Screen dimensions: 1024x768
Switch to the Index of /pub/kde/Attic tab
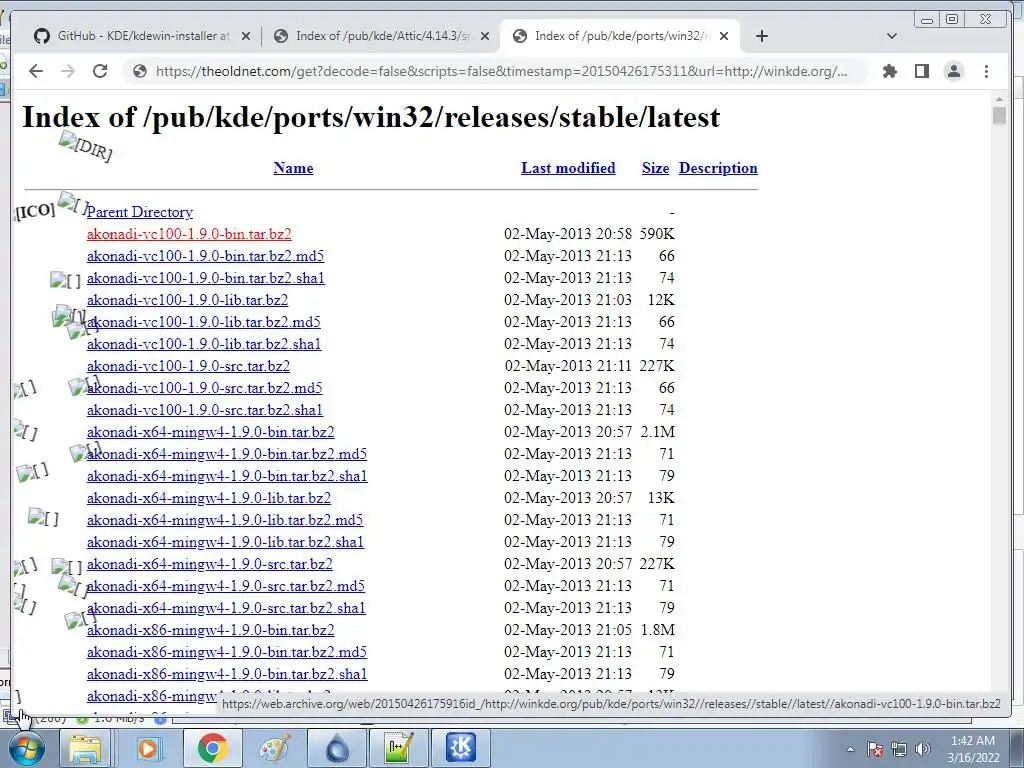(x=381, y=36)
